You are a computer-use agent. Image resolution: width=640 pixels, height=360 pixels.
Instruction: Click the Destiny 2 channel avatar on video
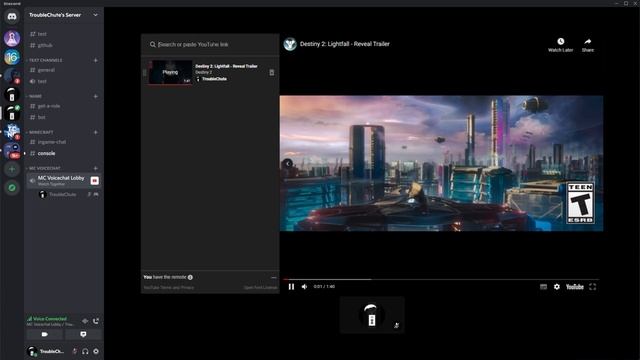290,44
